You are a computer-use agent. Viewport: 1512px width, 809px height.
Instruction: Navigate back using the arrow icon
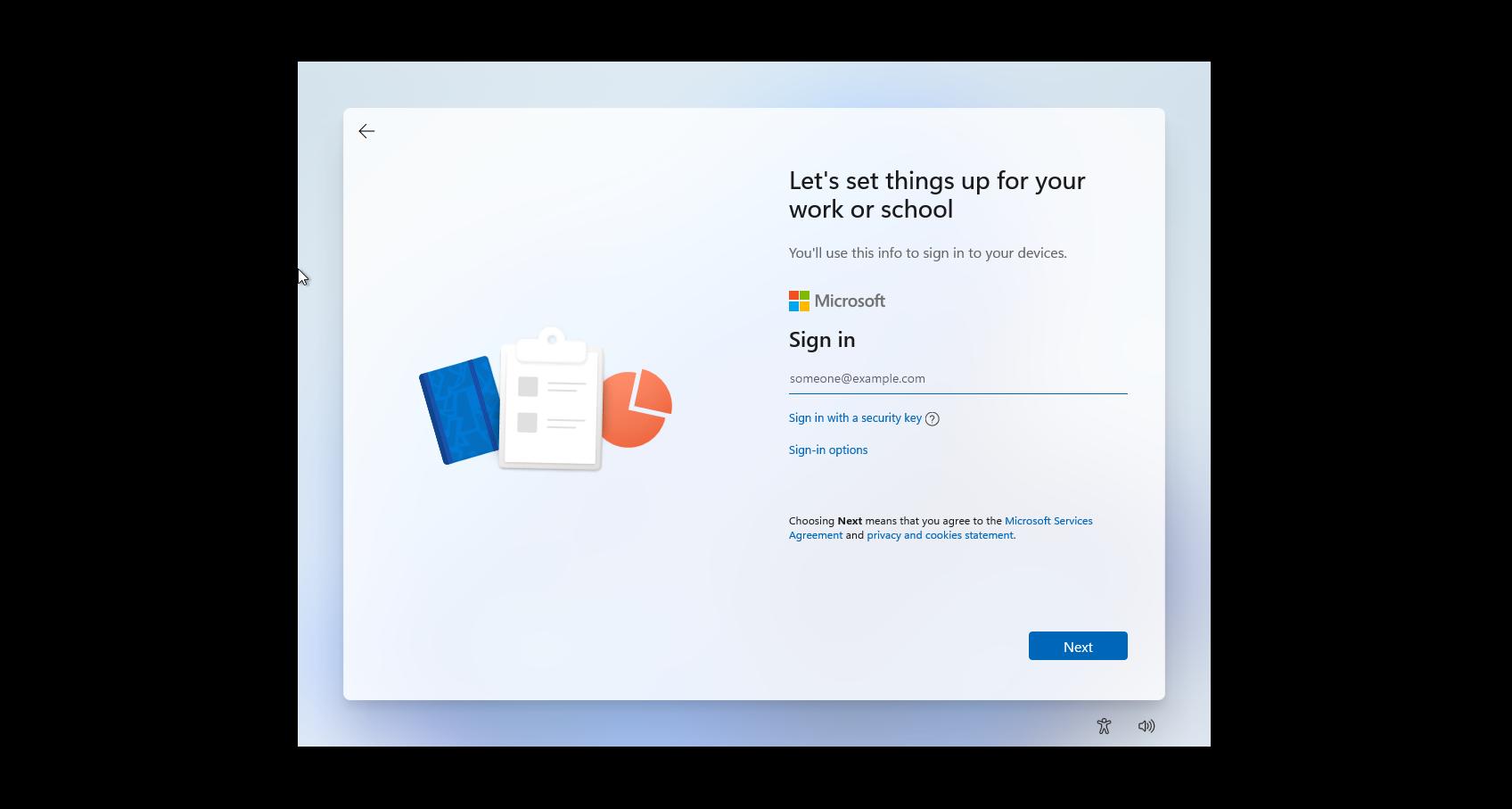point(366,131)
